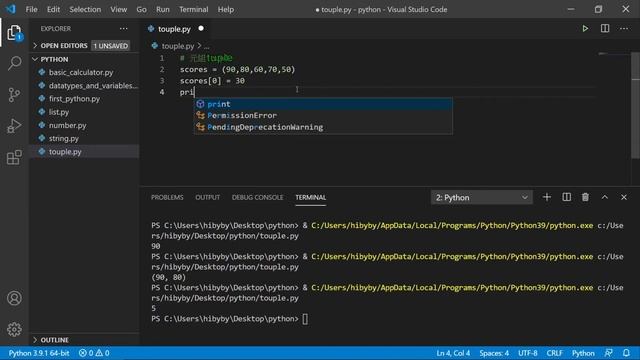The height and width of the screenshot is (360, 640).
Task: Open the Manage gear settings icon
Action: click(14, 329)
